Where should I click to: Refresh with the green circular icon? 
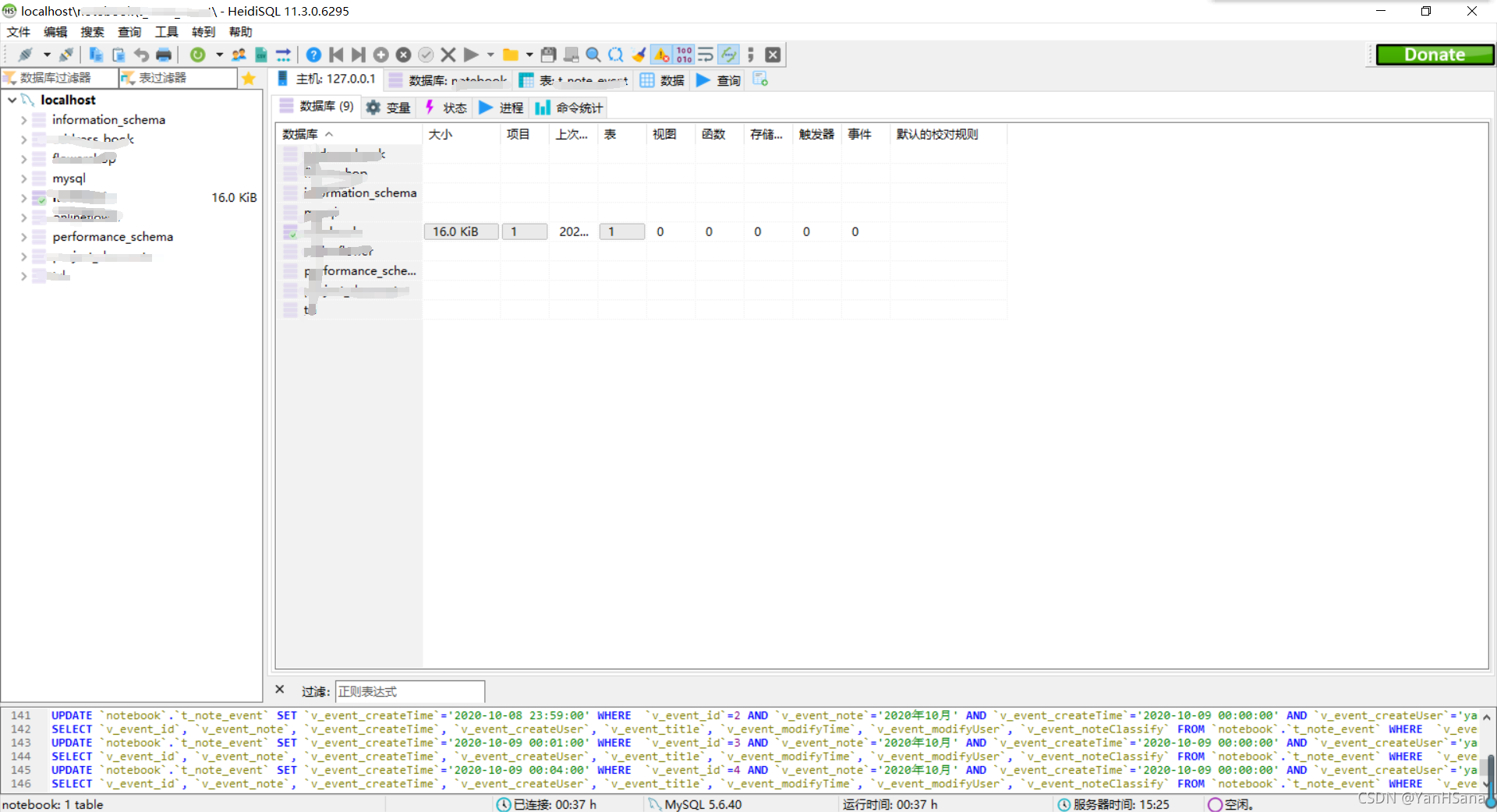click(x=198, y=55)
